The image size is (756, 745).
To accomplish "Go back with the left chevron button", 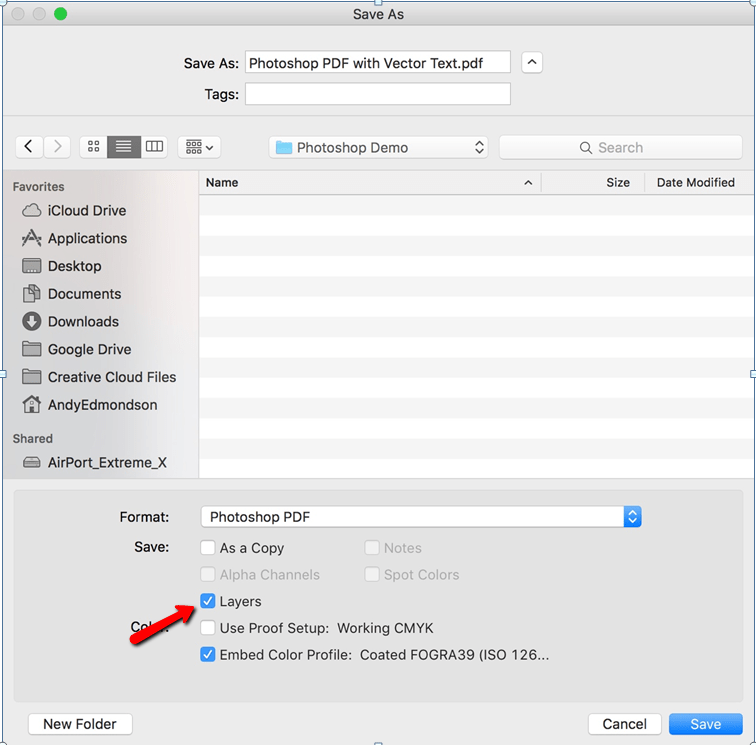I will click(x=29, y=147).
